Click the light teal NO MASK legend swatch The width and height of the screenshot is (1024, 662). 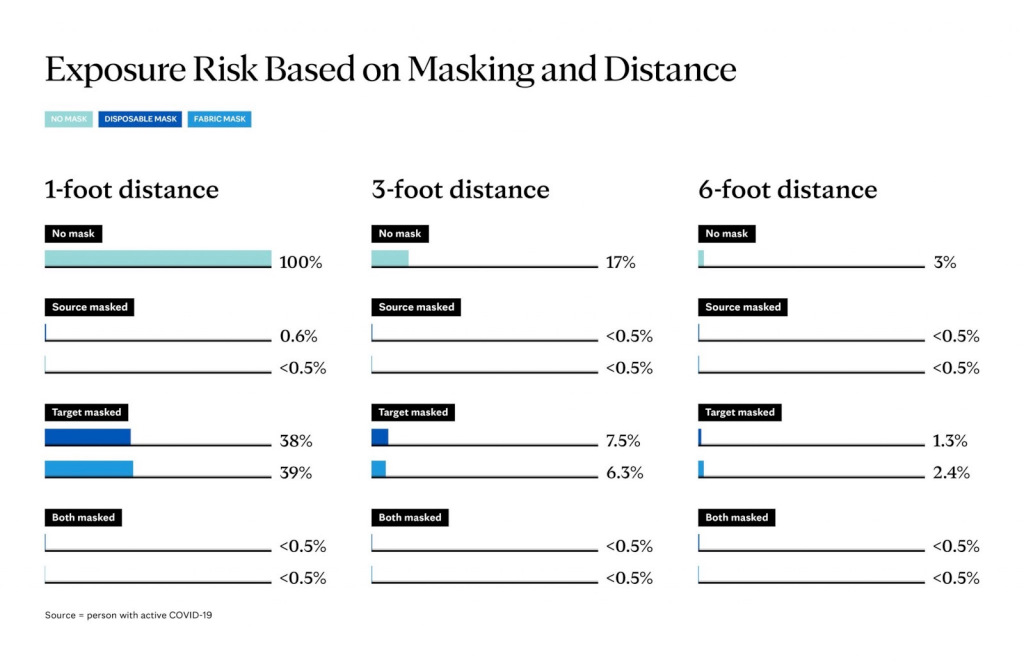(x=68, y=119)
